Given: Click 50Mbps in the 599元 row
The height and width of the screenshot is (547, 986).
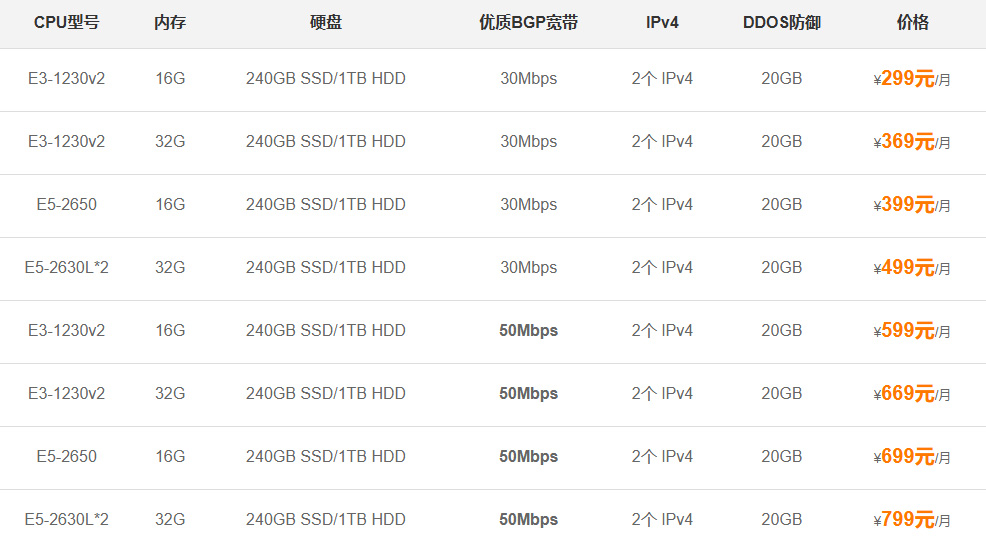Looking at the screenshot, I should [528, 330].
